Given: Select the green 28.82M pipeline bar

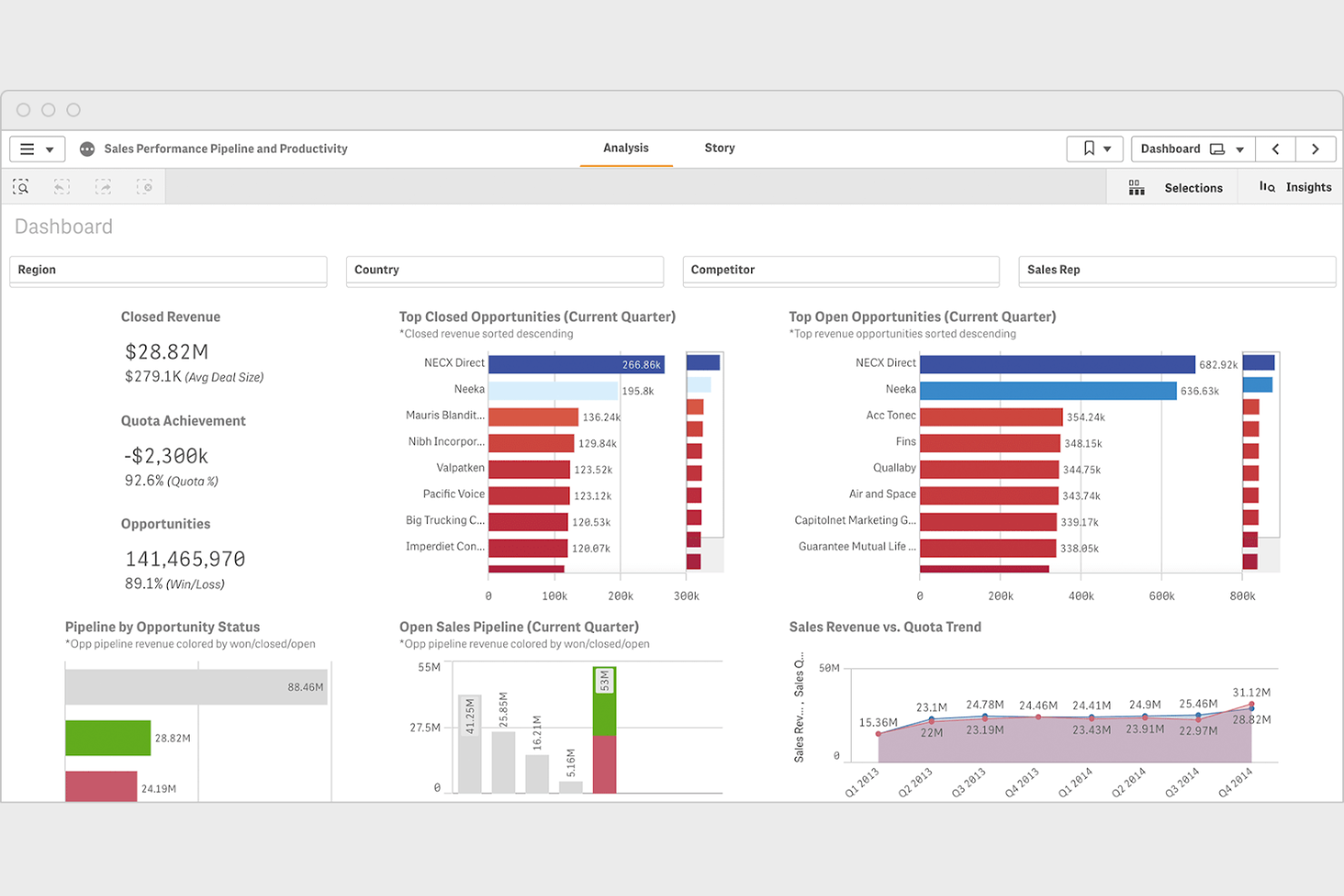Looking at the screenshot, I should [108, 738].
